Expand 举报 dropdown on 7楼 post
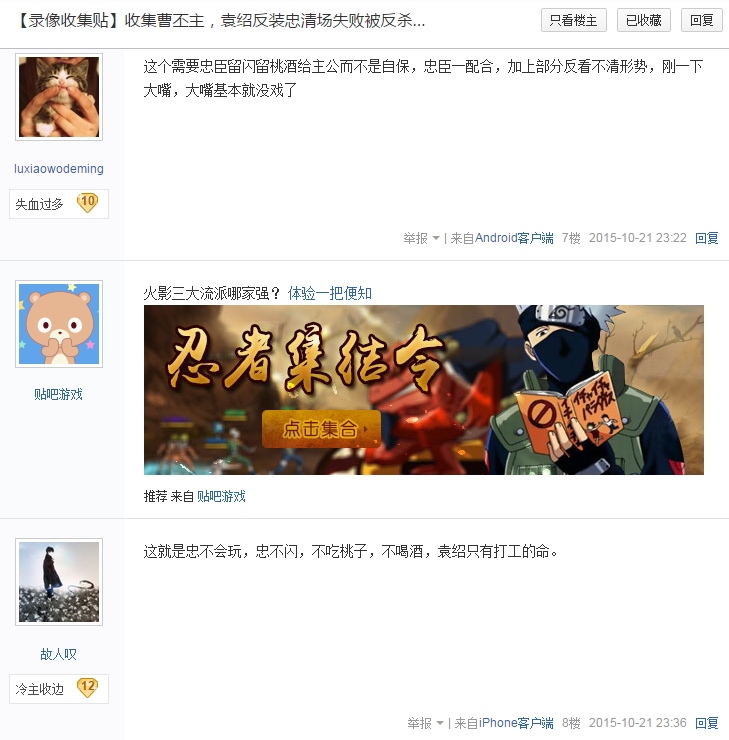 (421, 238)
